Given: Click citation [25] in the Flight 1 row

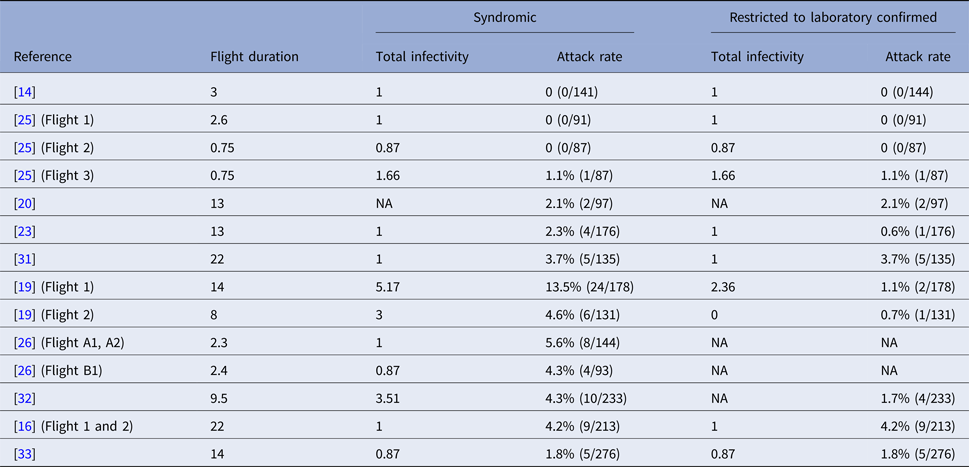Looking at the screenshot, I should point(23,120).
